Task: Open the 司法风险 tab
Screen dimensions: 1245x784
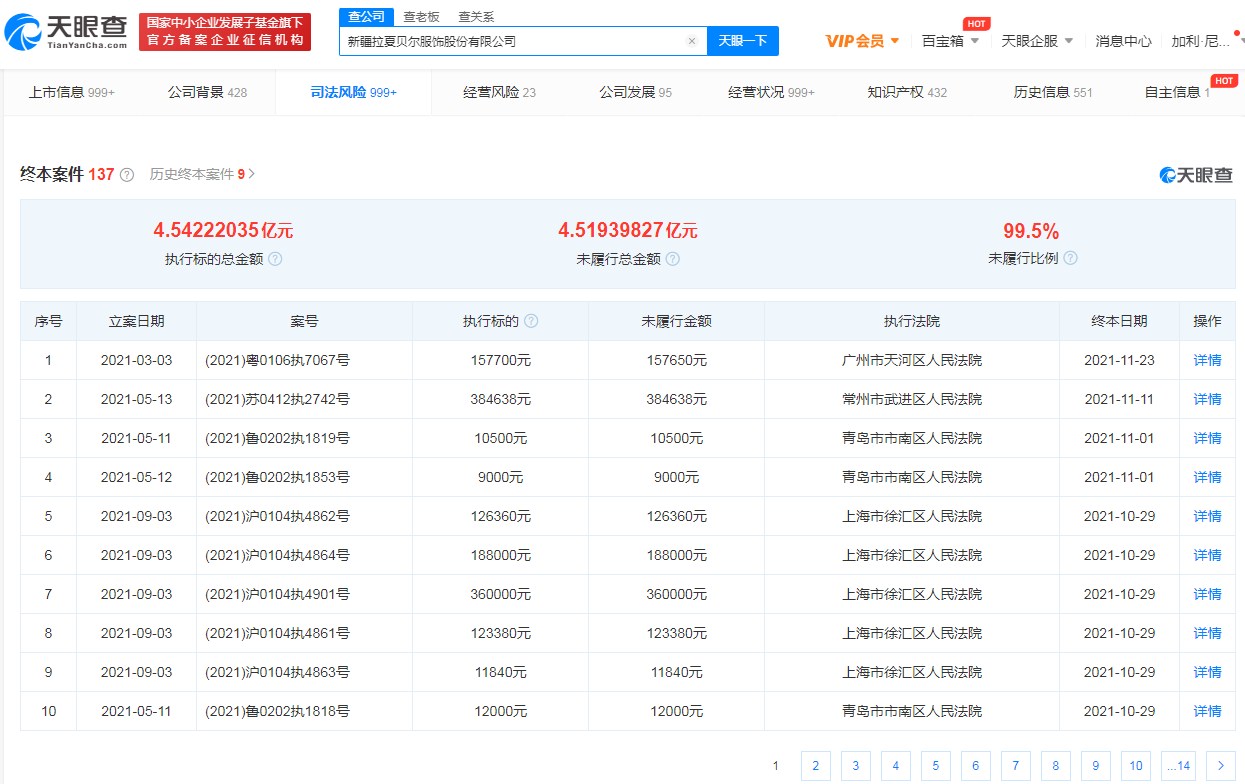Action: [354, 92]
